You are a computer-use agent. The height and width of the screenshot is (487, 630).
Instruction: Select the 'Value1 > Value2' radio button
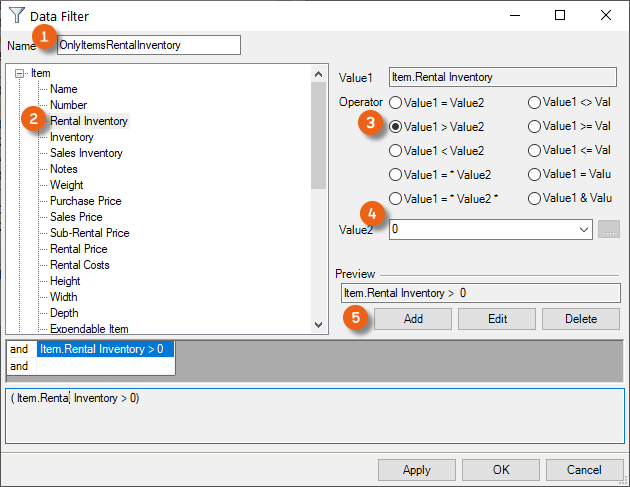[x=396, y=127]
